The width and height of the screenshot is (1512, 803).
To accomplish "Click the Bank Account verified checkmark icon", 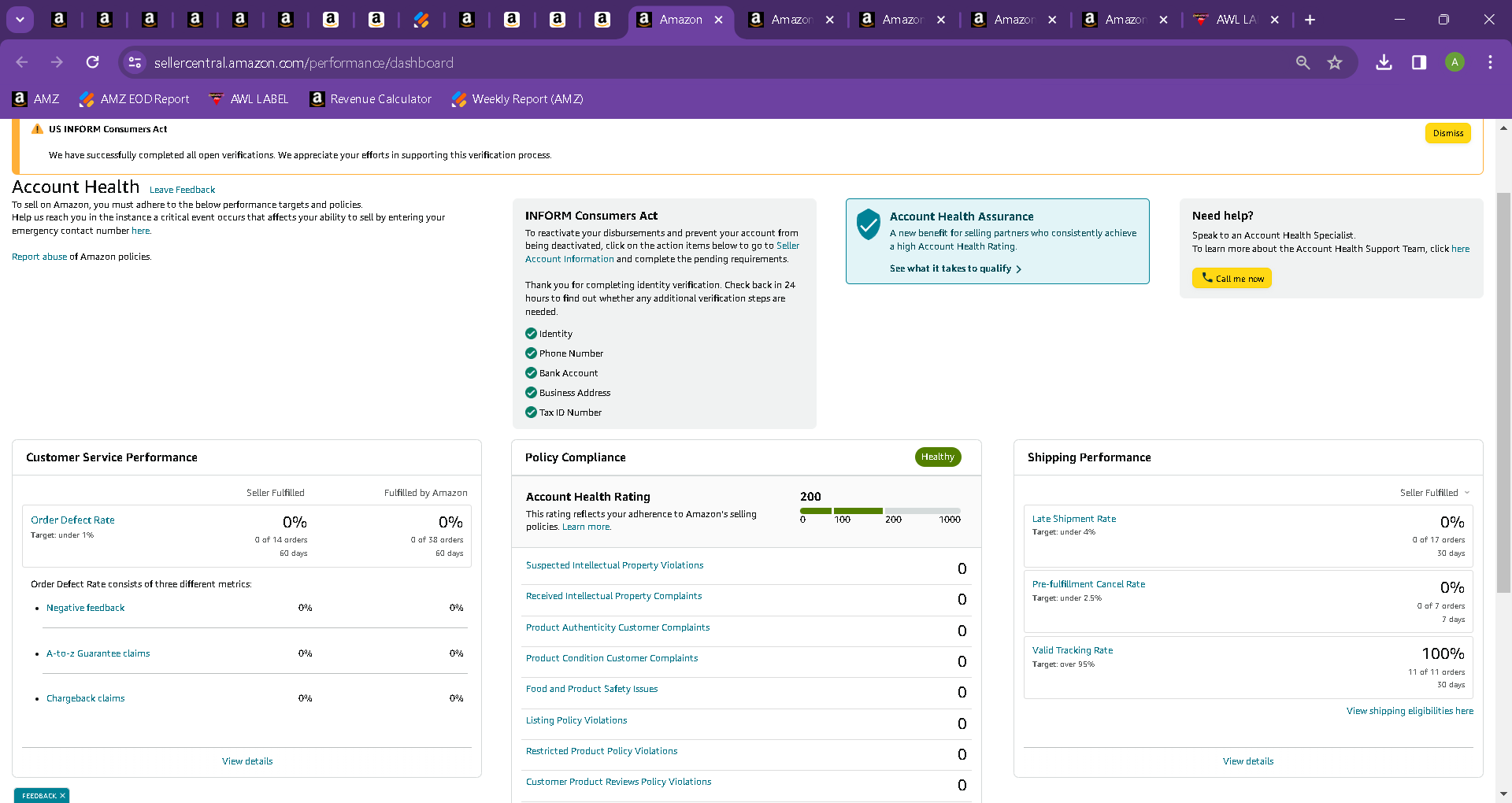I will point(531,373).
